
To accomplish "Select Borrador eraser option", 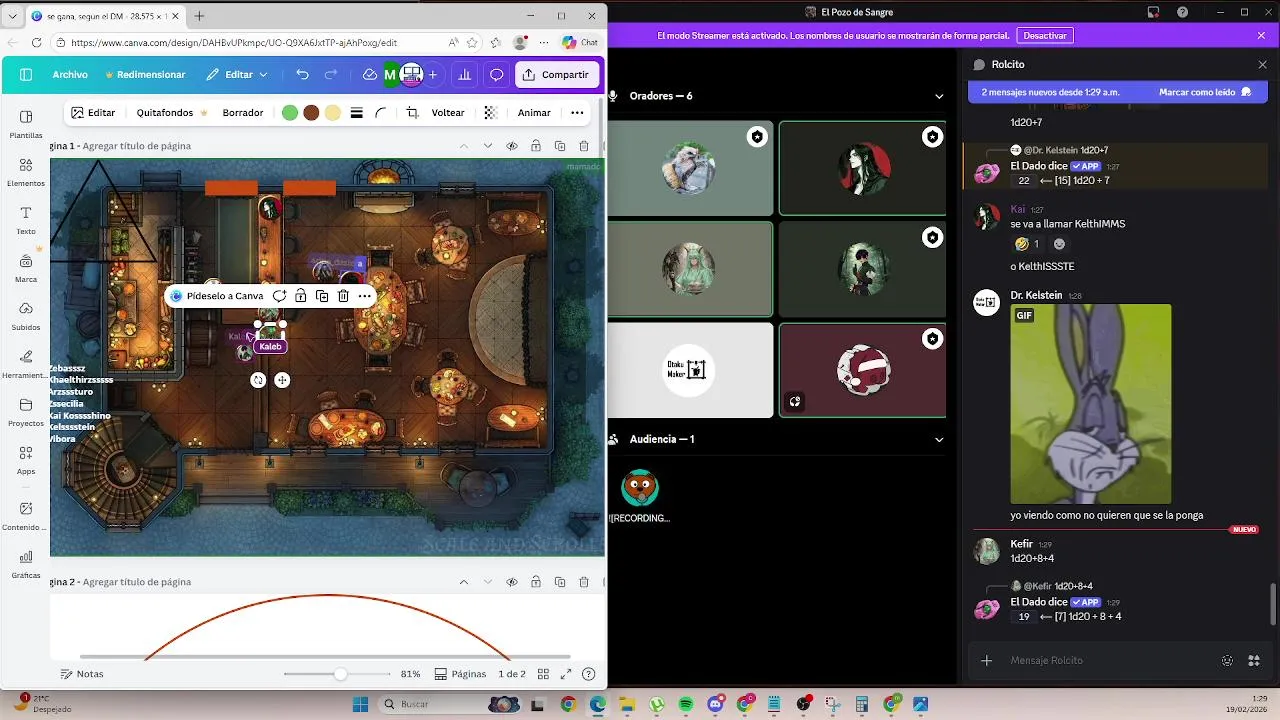I will click(243, 113).
